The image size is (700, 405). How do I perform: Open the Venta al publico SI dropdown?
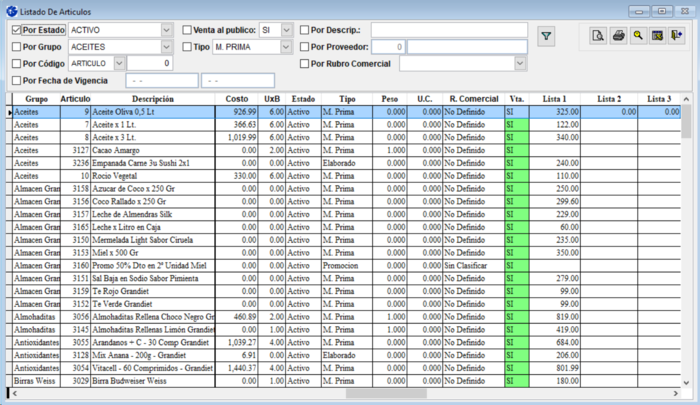coord(287,30)
